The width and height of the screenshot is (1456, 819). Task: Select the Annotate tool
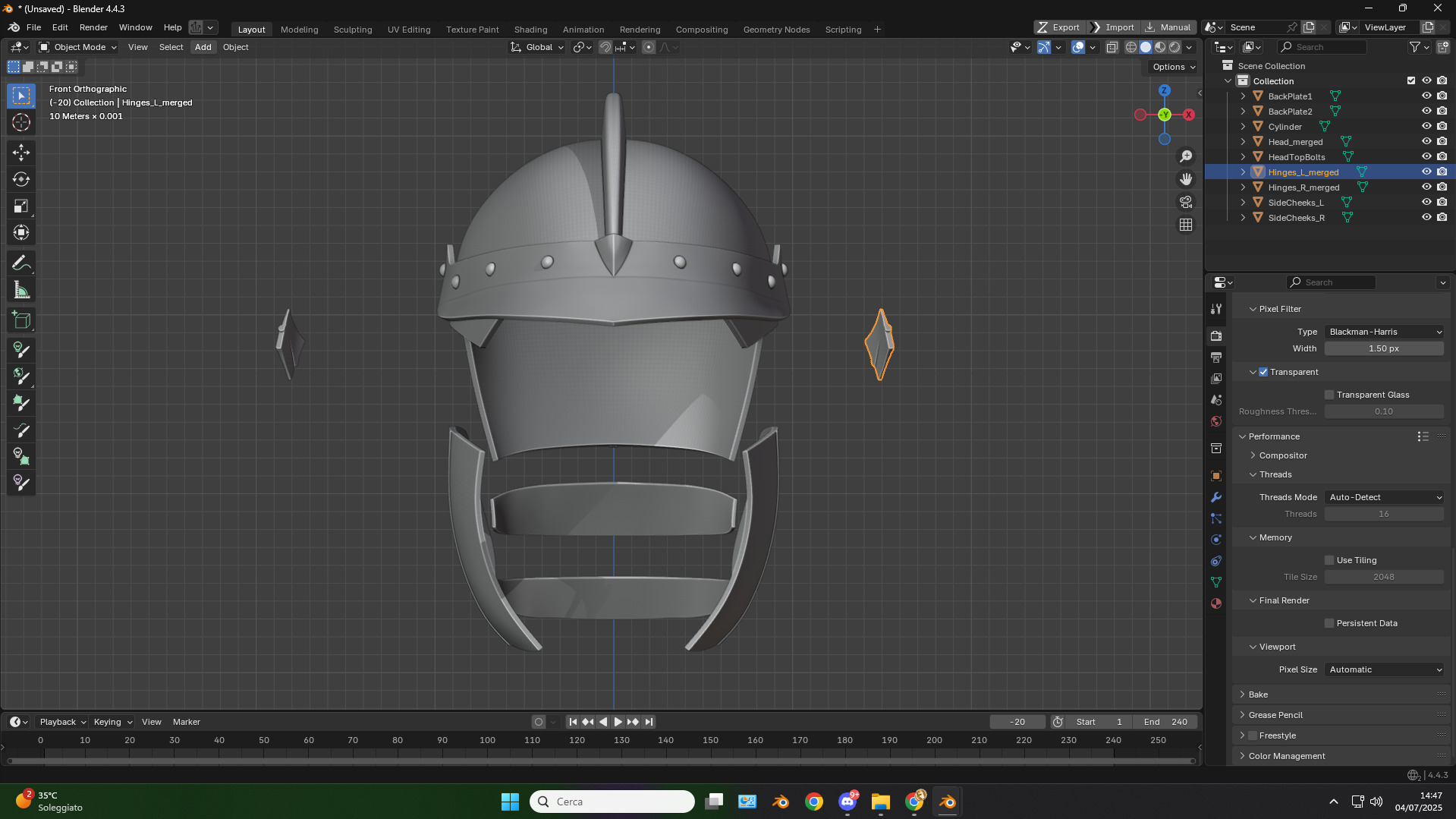21,263
